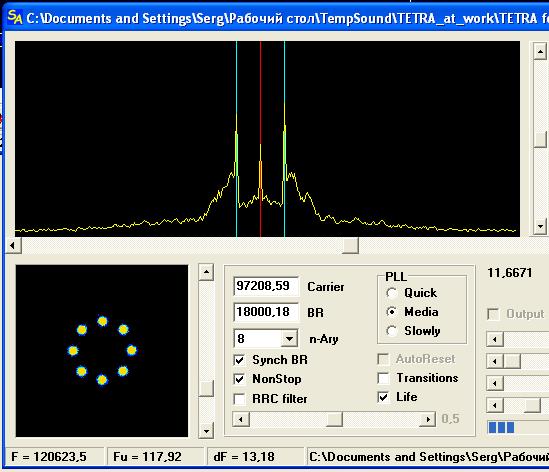The image size is (549, 472).
Task: Click RRC filter slider right arrow
Action: (x=428, y=419)
